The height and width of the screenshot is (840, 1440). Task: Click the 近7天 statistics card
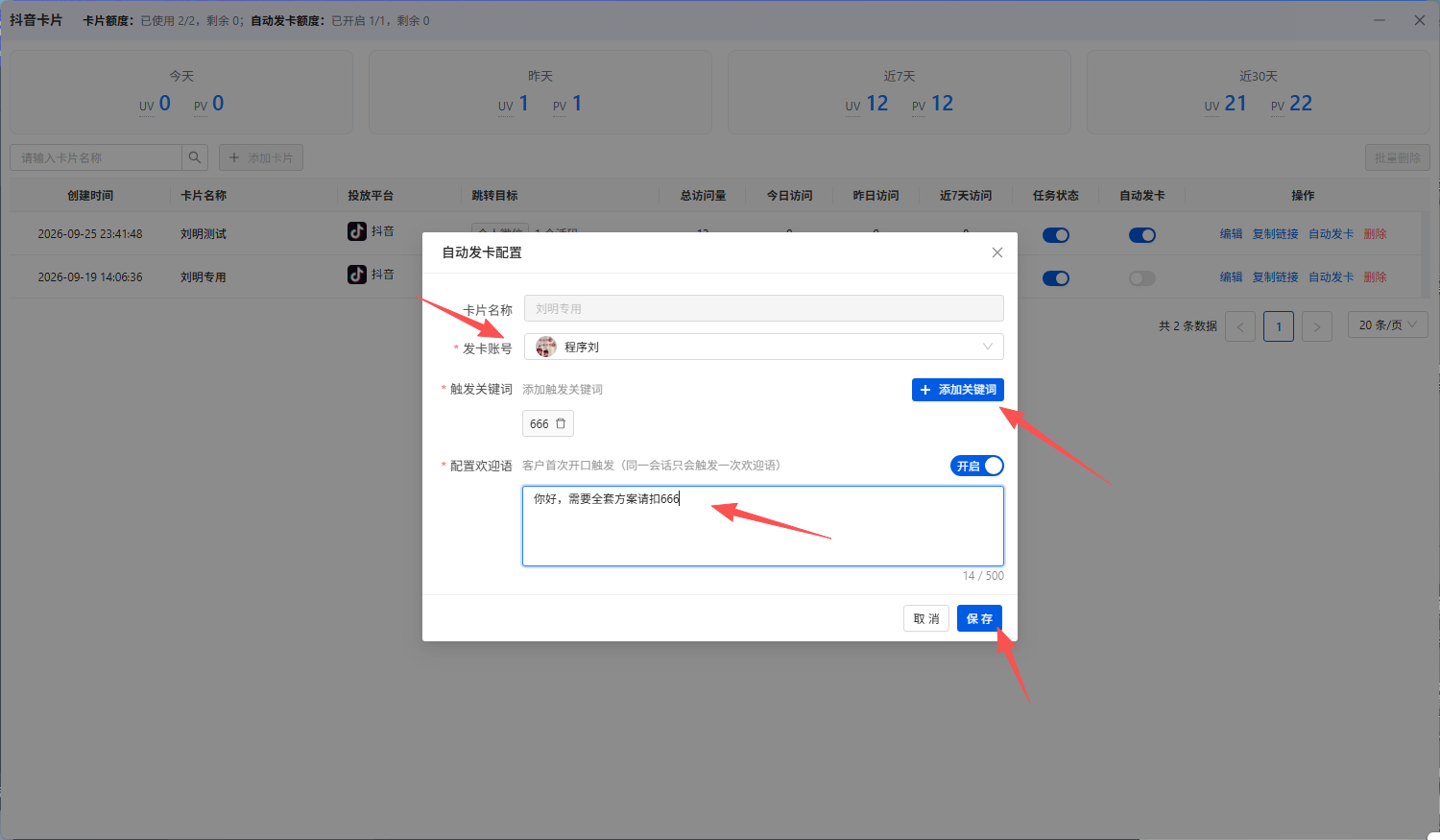coord(900,92)
